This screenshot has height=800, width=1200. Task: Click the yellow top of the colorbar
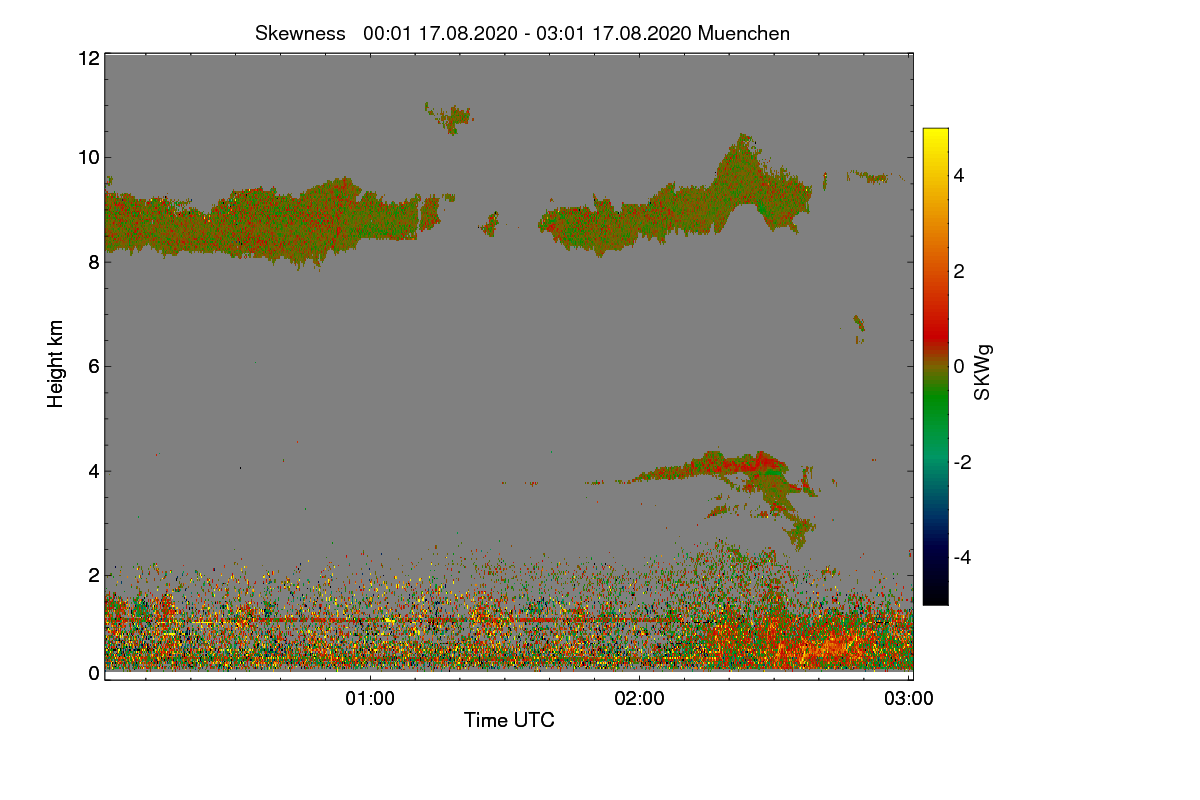click(935, 138)
